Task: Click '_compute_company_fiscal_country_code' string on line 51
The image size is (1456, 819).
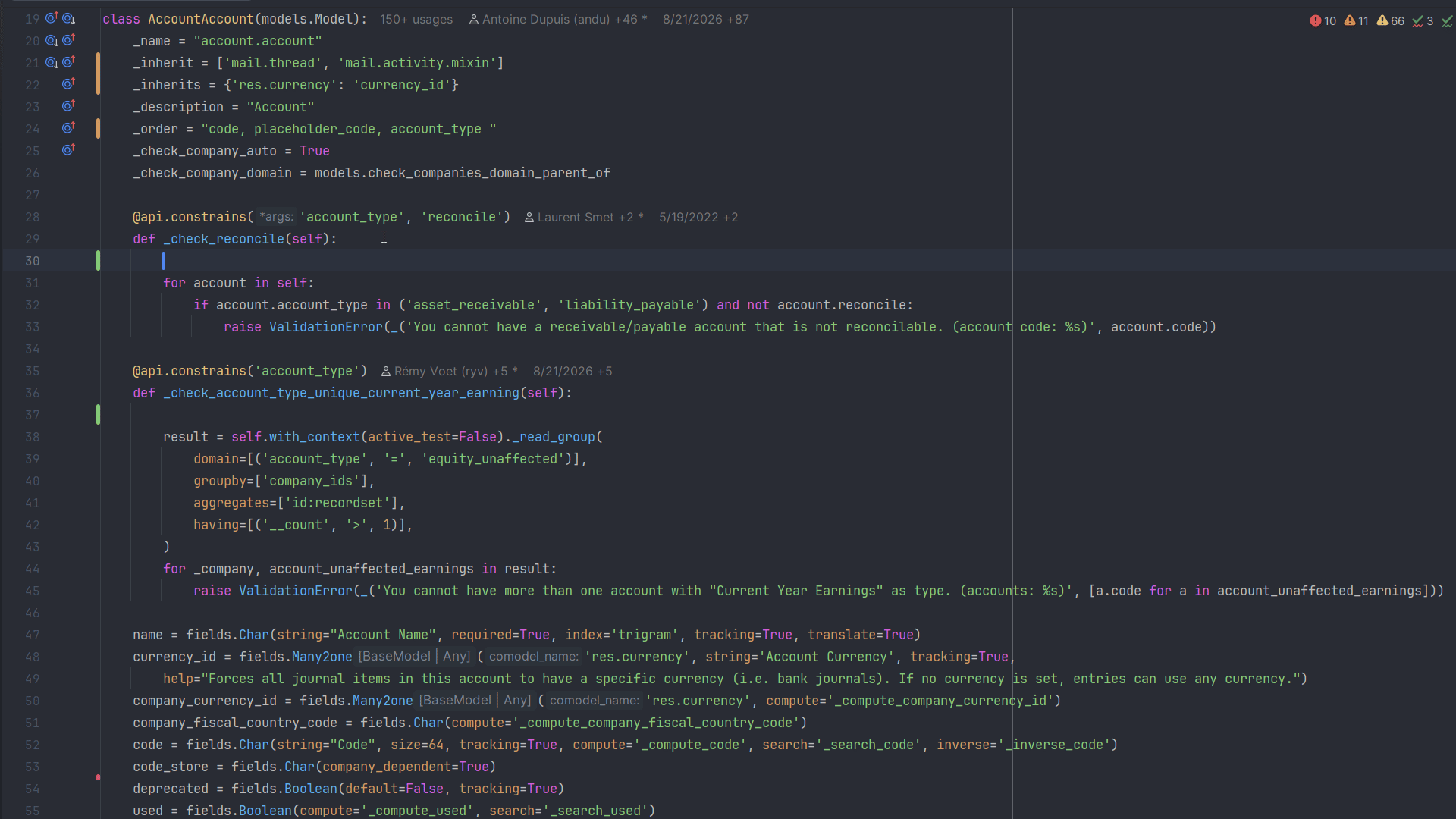Action: coord(656,723)
